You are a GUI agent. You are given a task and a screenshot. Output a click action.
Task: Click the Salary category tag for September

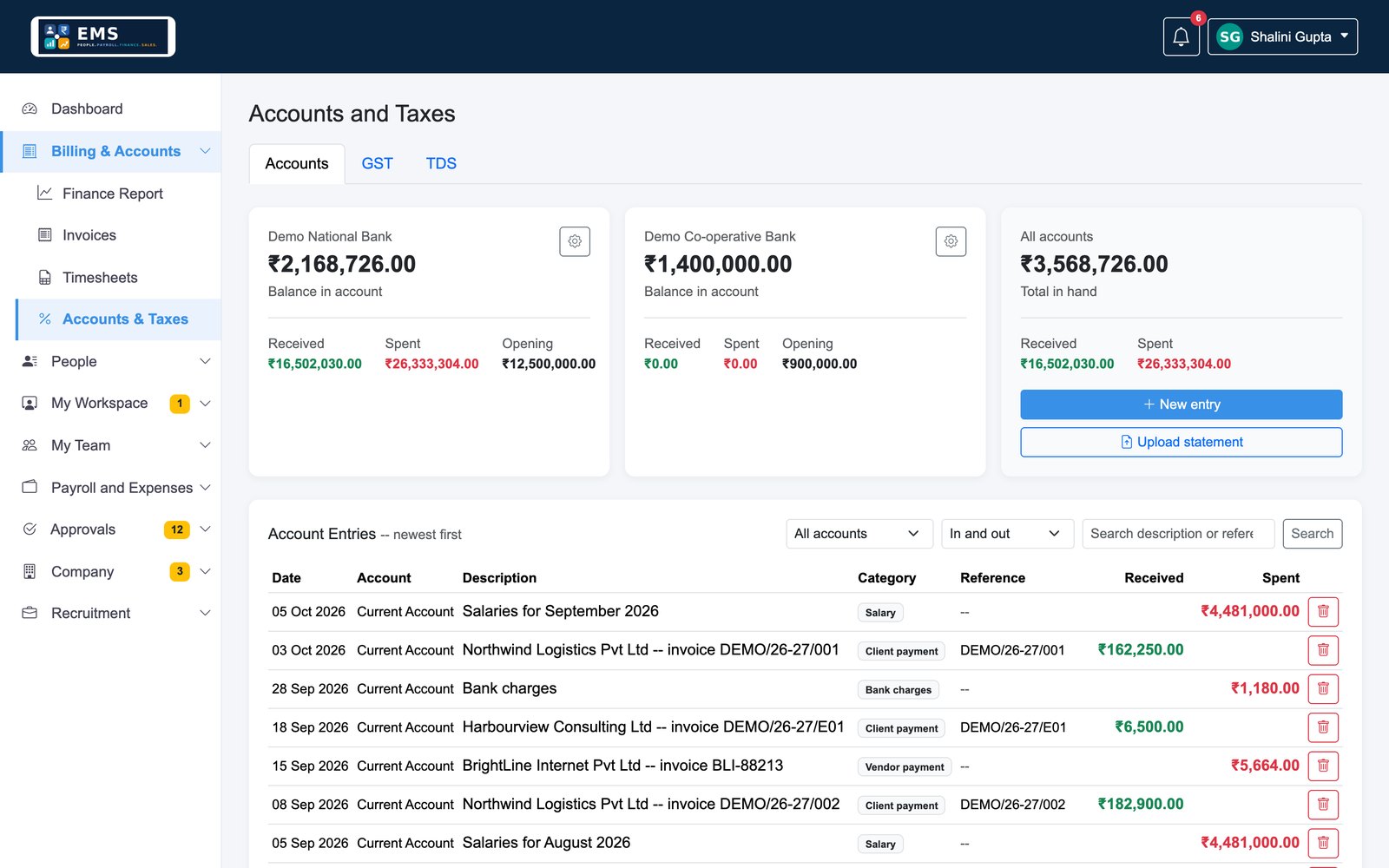(880, 613)
